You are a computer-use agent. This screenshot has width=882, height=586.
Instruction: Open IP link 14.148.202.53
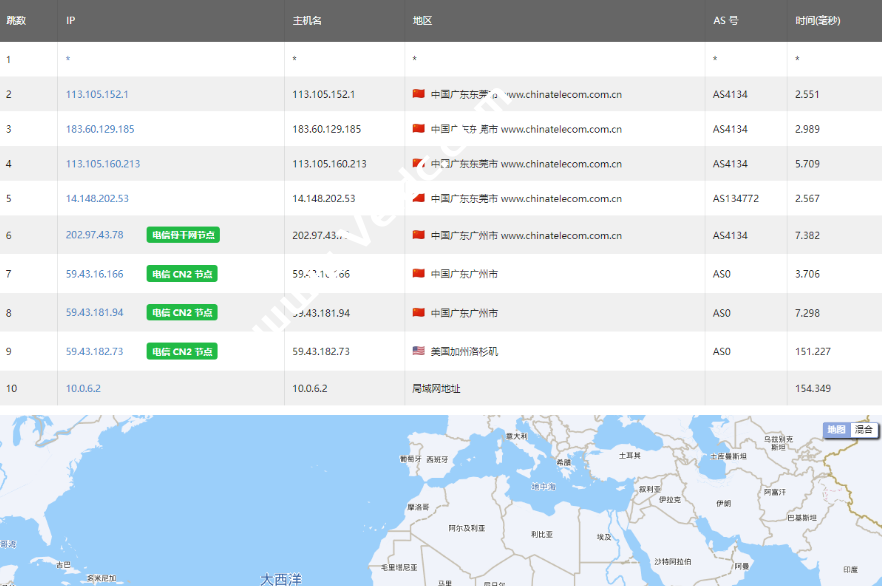[x=98, y=199]
